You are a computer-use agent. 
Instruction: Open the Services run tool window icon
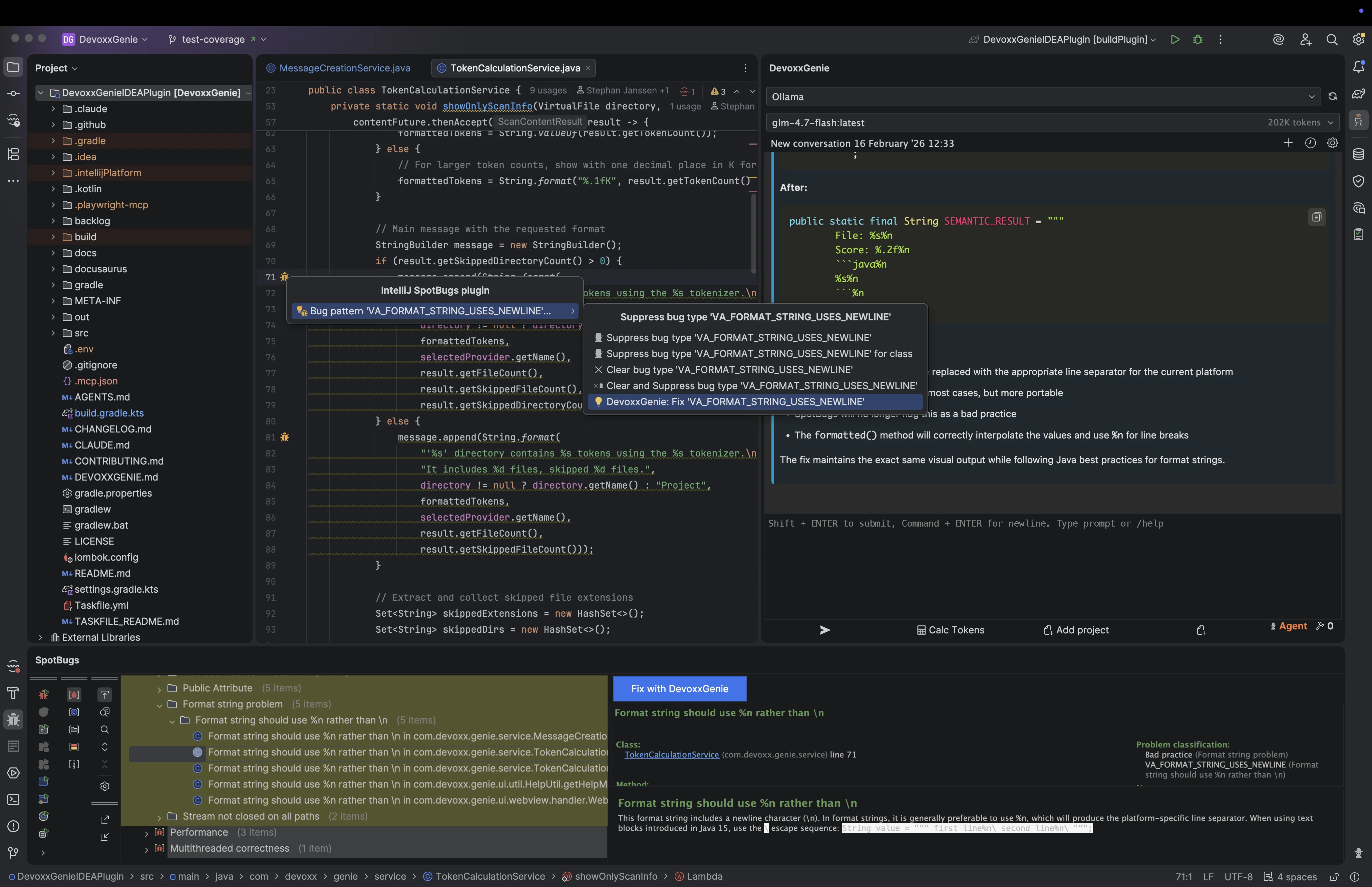pos(13,773)
